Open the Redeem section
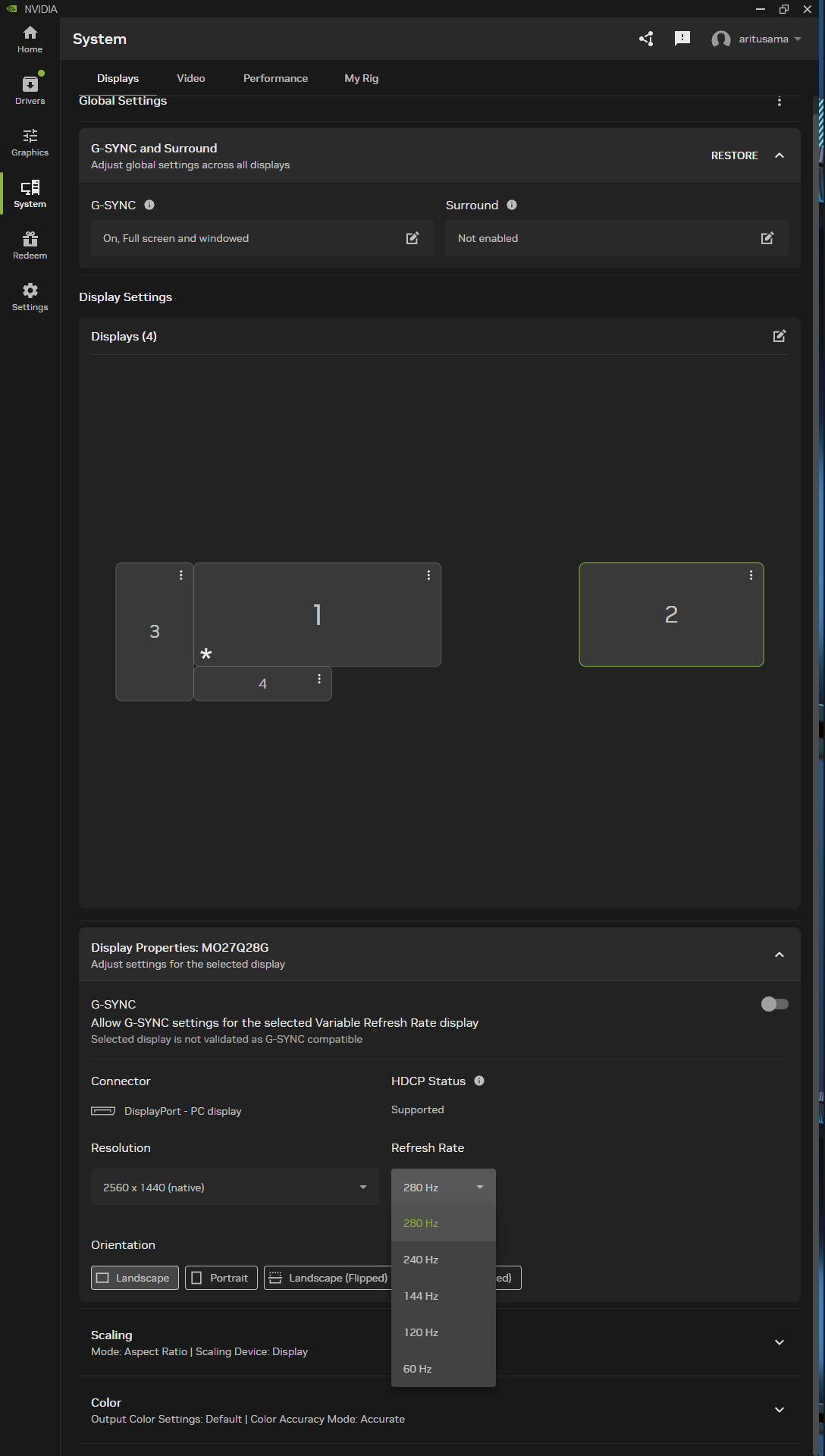 (30, 246)
